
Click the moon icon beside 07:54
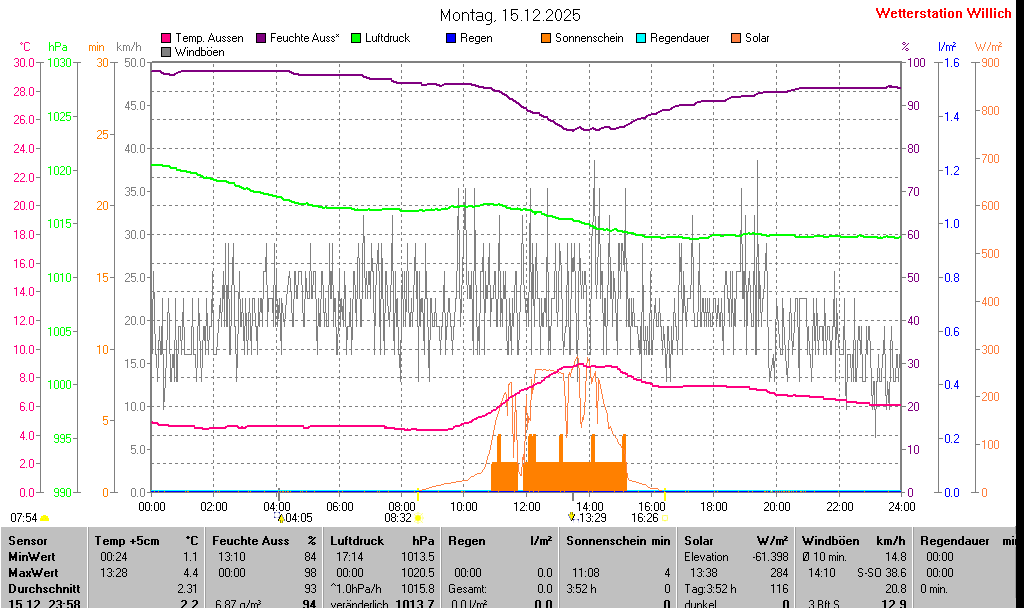[x=44, y=518]
